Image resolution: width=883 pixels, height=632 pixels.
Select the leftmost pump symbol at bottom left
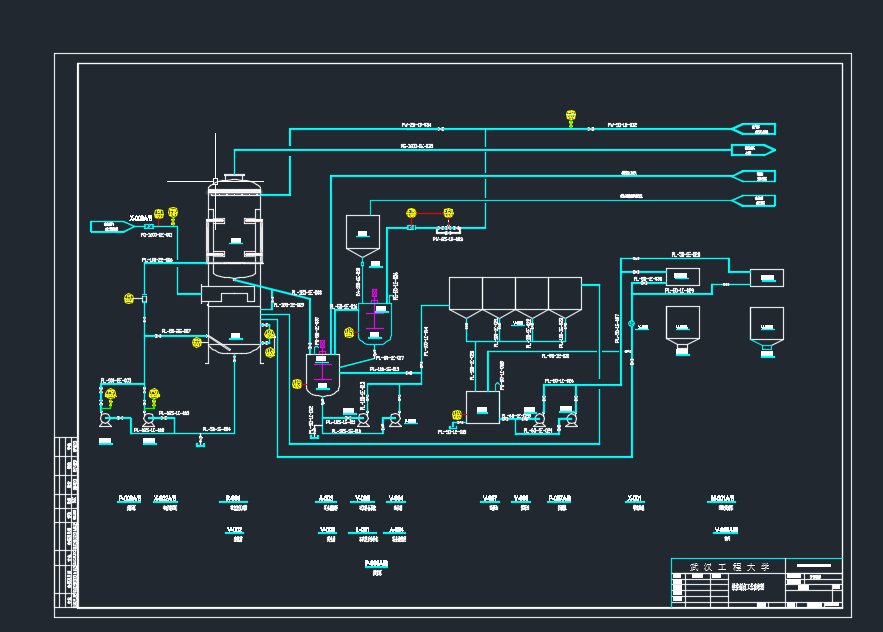click(x=105, y=419)
